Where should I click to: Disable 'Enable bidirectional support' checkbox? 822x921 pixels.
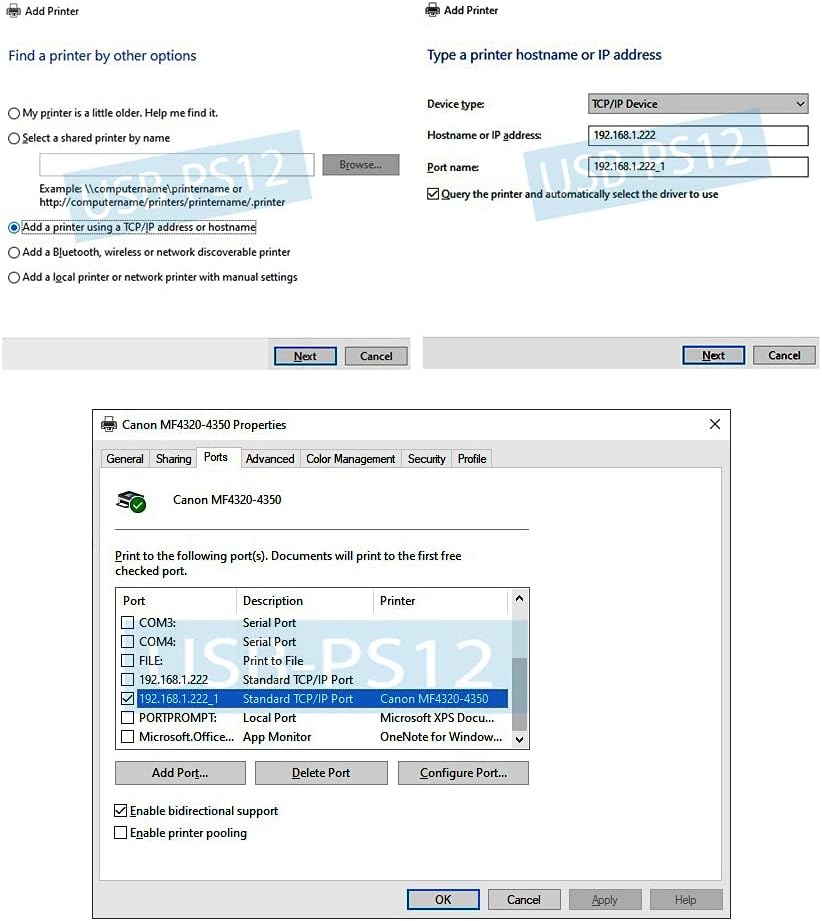(x=121, y=811)
